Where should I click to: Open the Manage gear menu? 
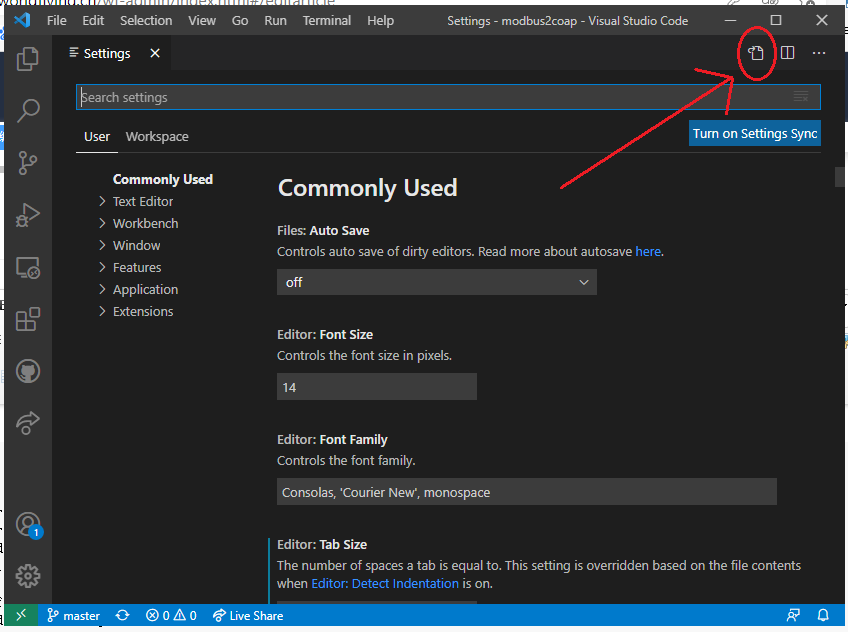pyautogui.click(x=28, y=576)
